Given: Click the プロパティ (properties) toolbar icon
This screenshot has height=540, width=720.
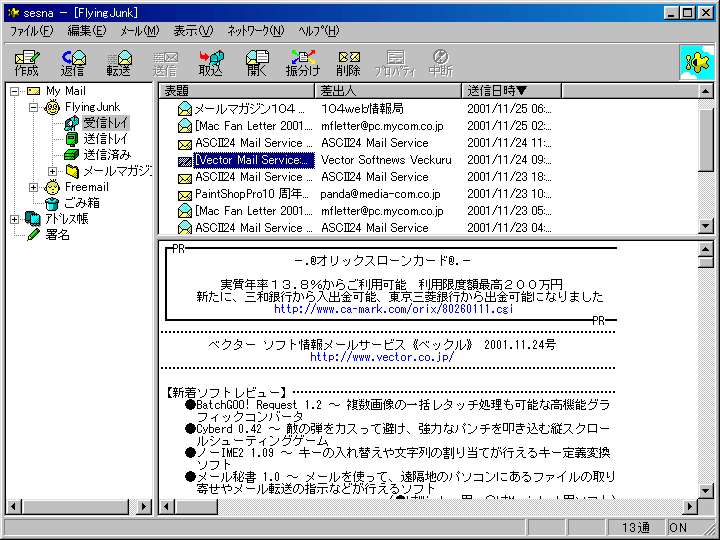Looking at the screenshot, I should (394, 63).
